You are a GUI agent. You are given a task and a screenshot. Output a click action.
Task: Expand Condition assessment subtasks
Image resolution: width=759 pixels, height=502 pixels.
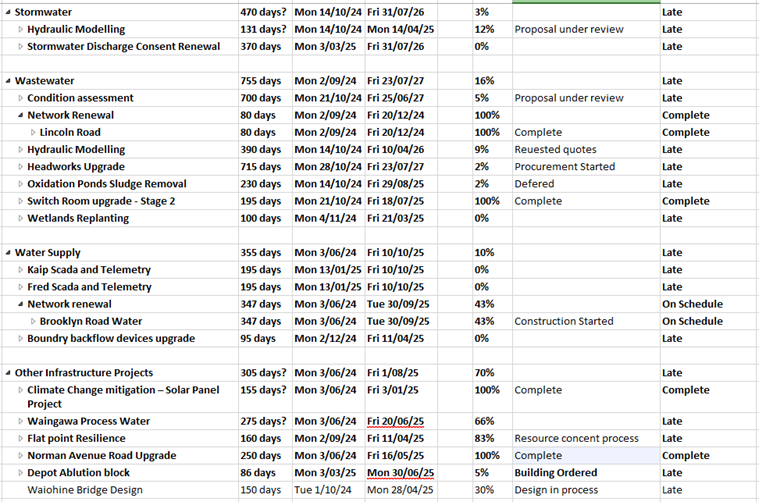click(20, 98)
